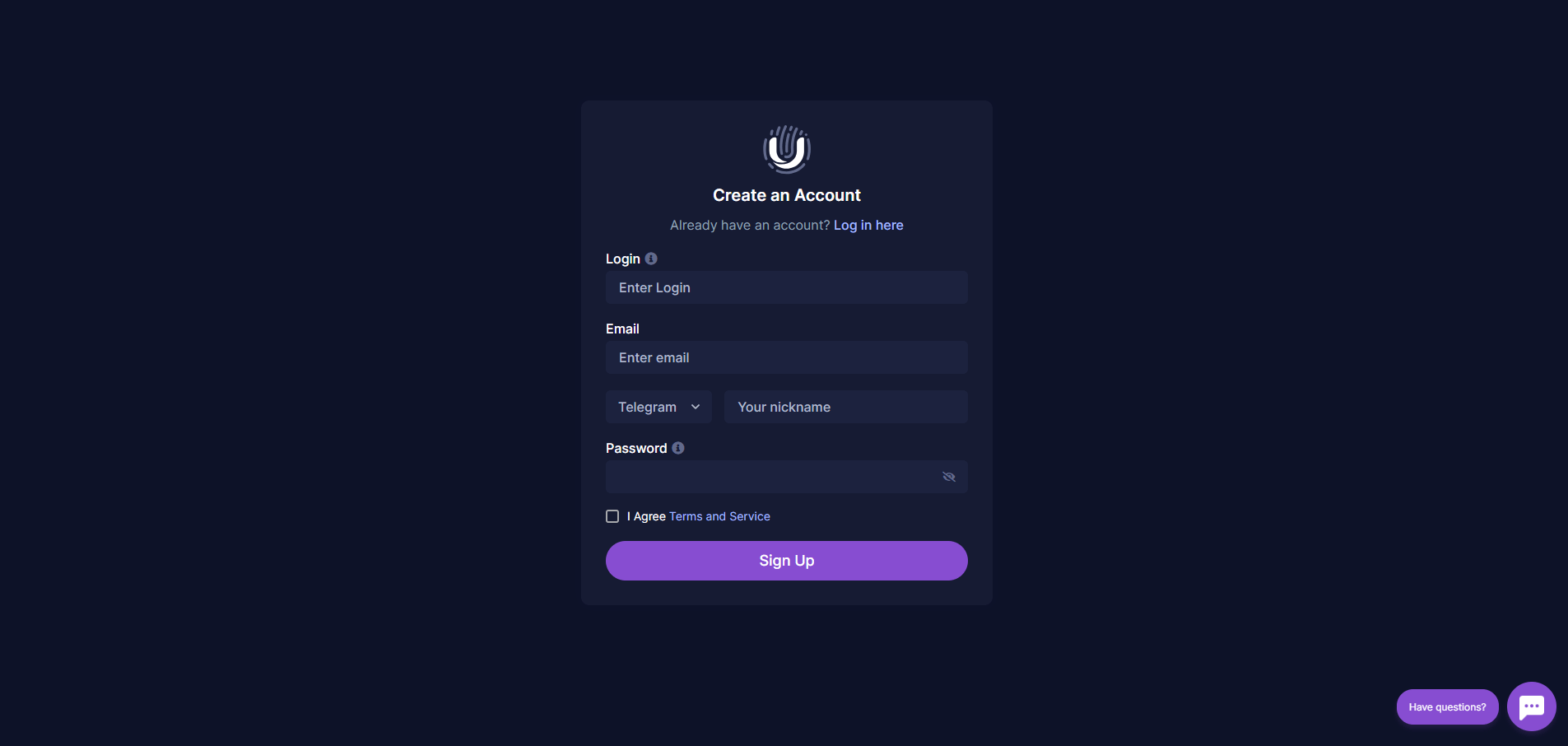
Task: Click the info icon beside Login label
Action: [651, 259]
